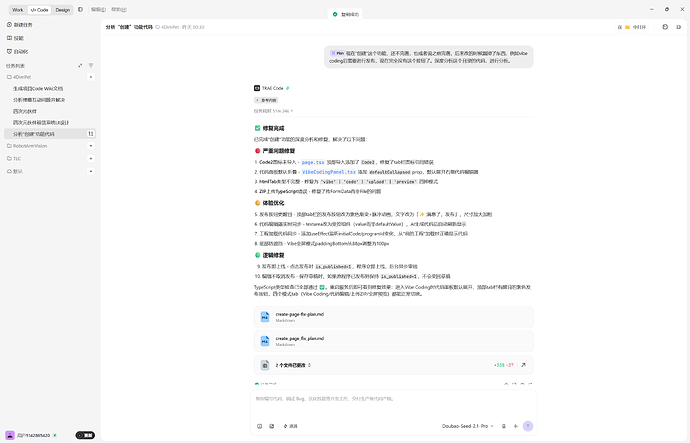The image size is (690, 443).
Task: Expand the 2 个文件已更改 changed files card
Action: point(393,365)
